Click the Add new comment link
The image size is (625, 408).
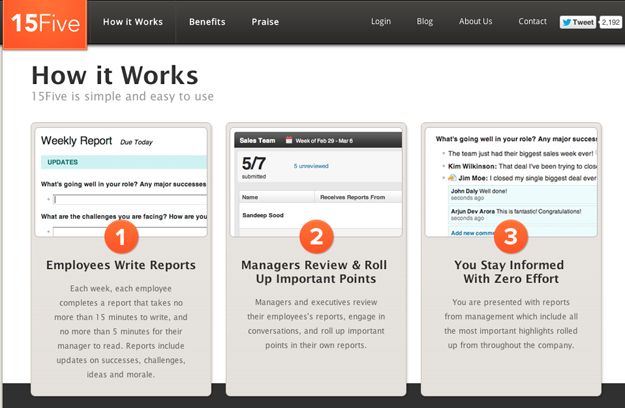[472, 233]
